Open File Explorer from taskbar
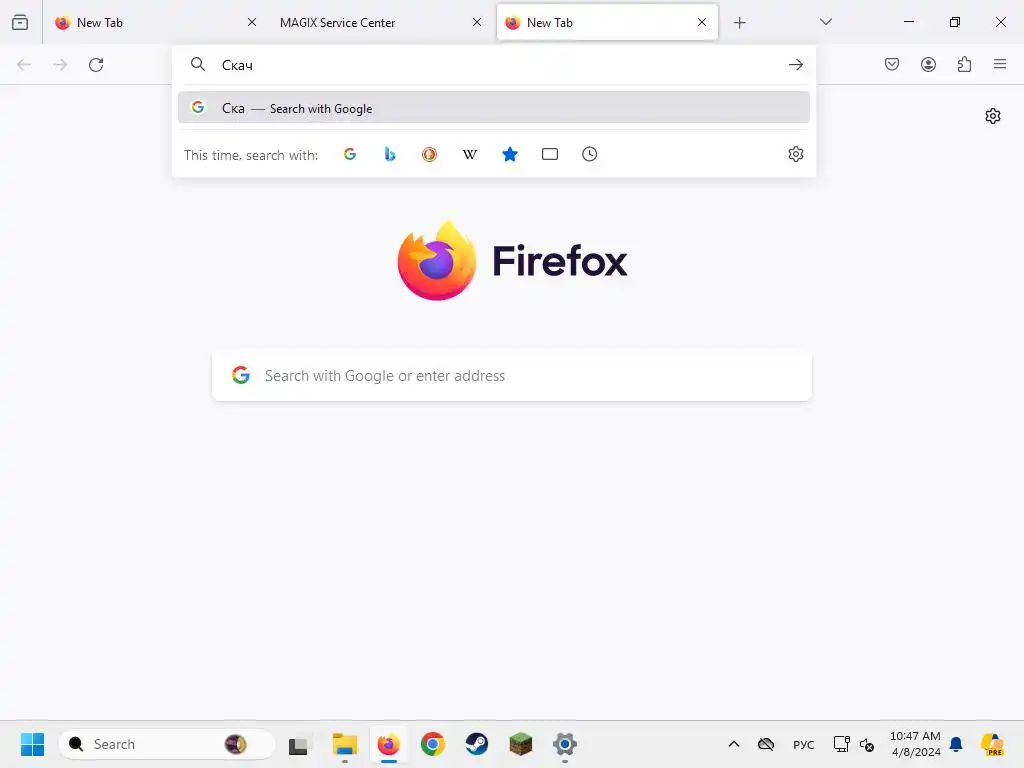The height and width of the screenshot is (768, 1024). pyautogui.click(x=344, y=744)
